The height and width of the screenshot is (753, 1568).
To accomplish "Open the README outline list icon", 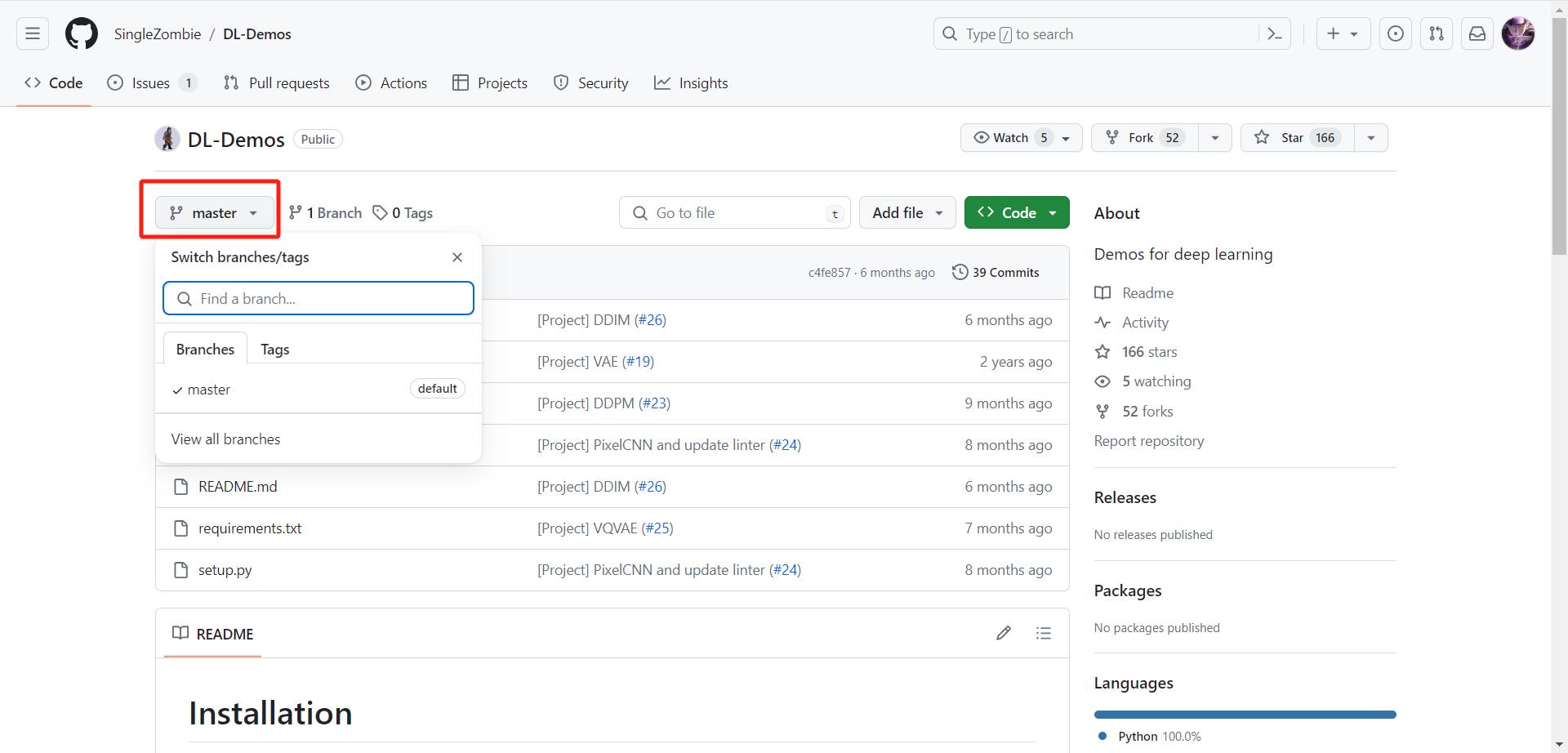I will point(1044,633).
